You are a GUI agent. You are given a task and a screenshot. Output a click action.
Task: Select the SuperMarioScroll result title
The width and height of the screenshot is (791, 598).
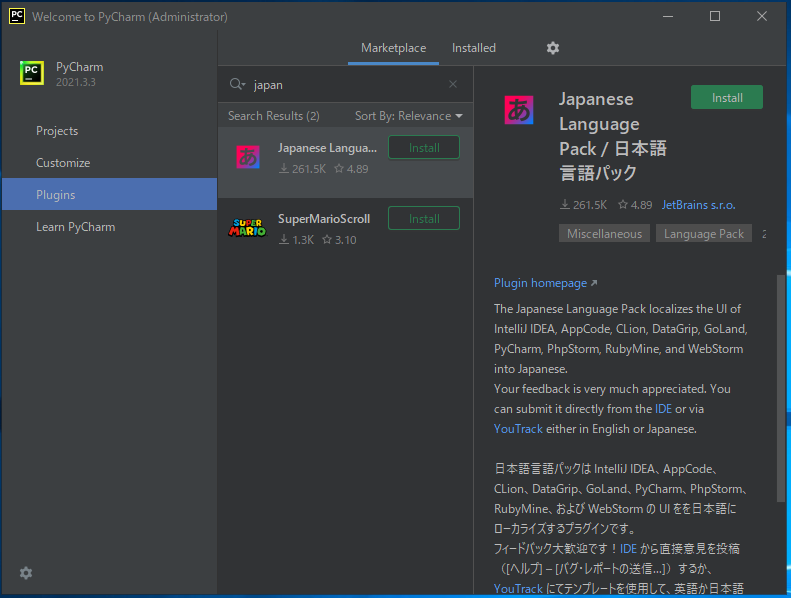pos(324,219)
